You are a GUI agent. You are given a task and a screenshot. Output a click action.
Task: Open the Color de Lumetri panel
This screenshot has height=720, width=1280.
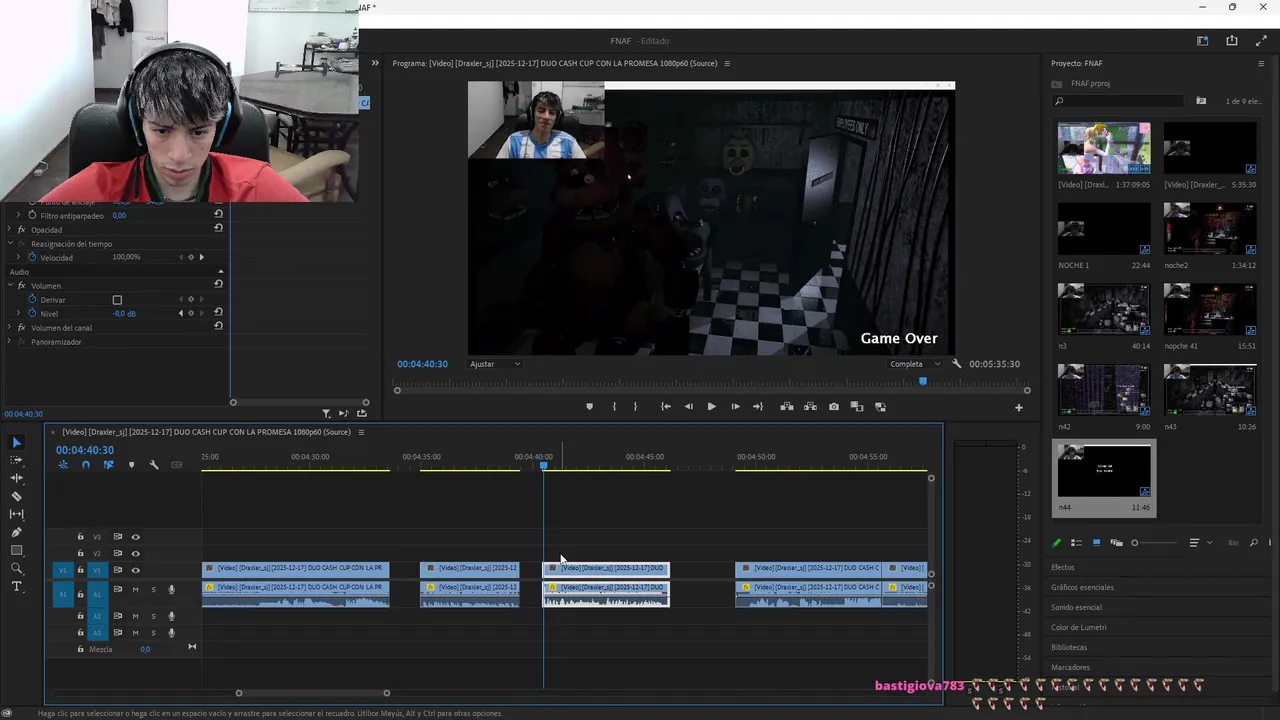[x=1079, y=627]
